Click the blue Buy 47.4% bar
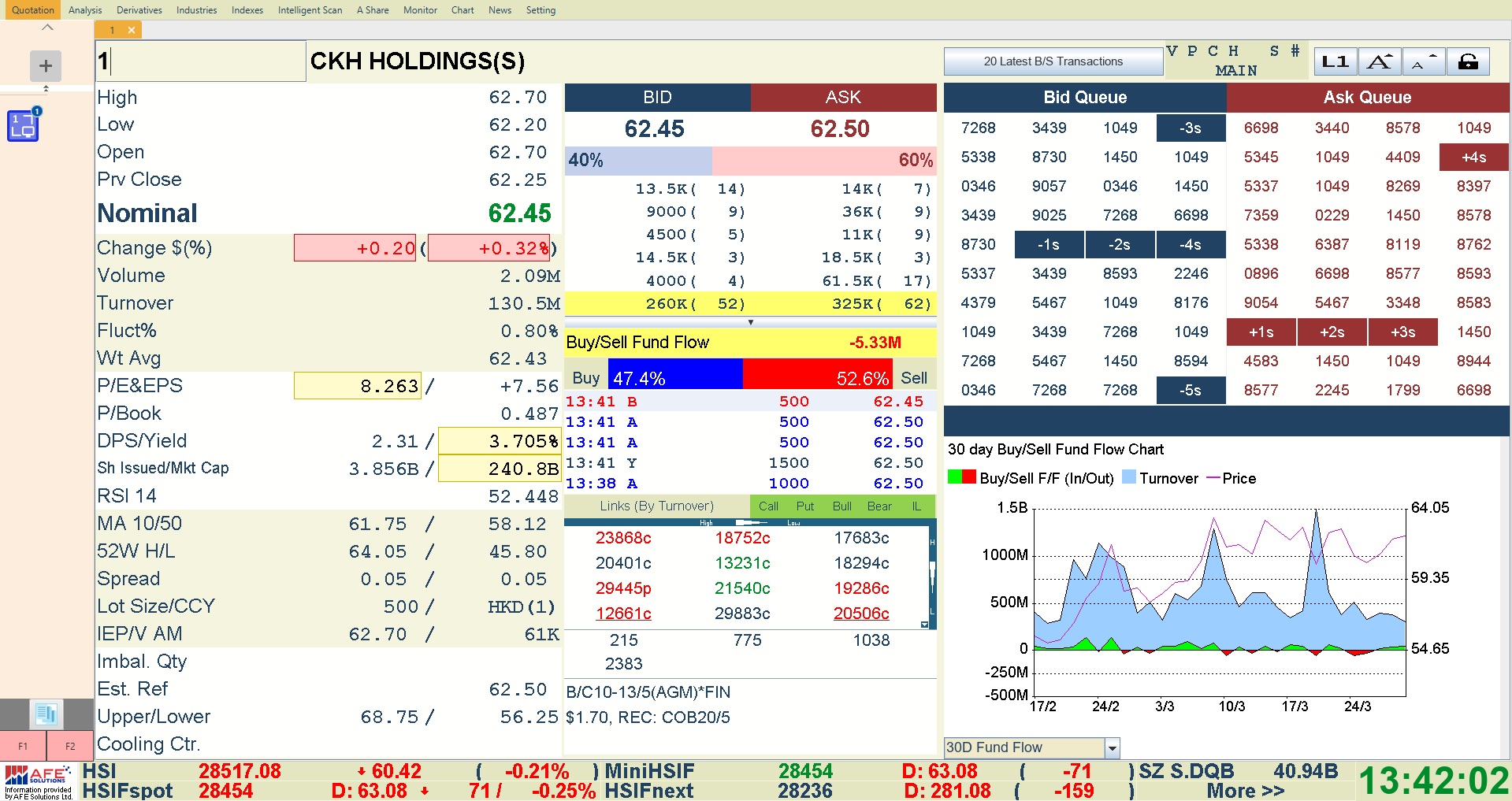1512x801 pixels. (x=674, y=374)
